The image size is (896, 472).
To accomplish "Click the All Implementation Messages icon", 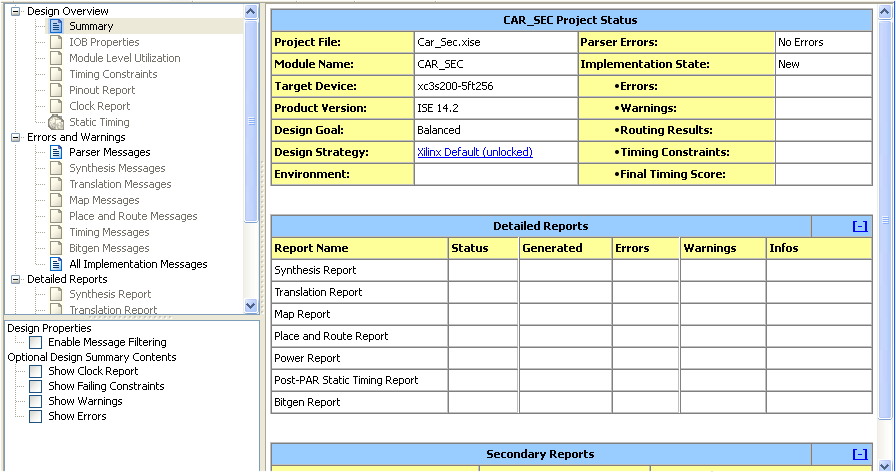I will coord(56,265).
